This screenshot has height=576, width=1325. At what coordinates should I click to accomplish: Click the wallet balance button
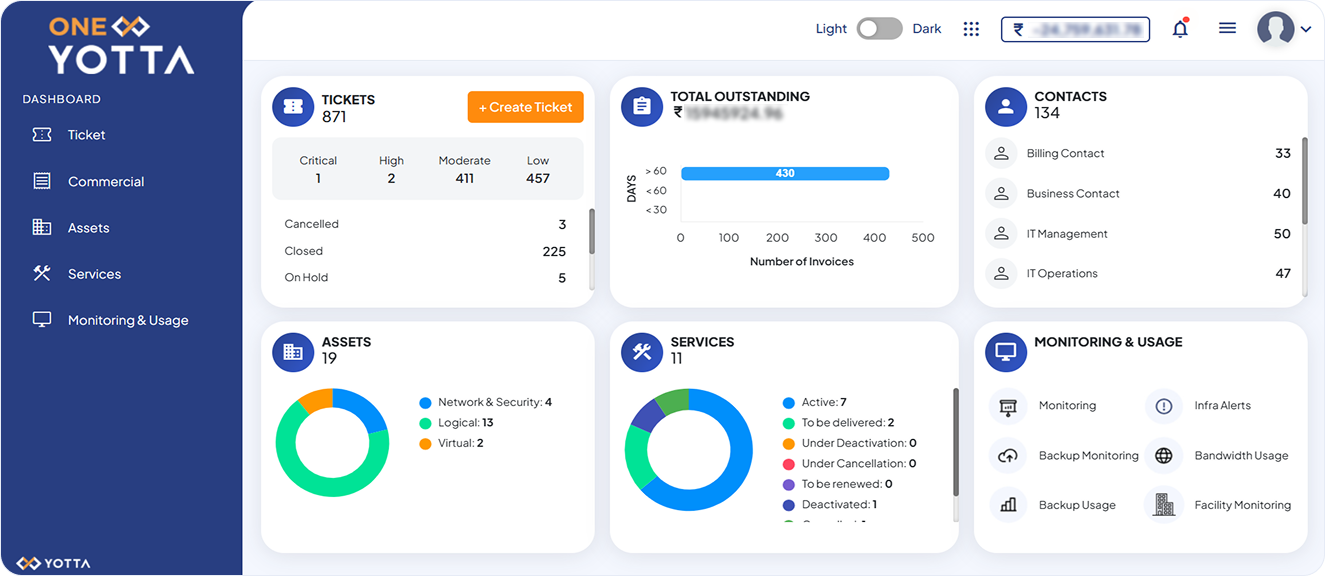click(x=1075, y=28)
